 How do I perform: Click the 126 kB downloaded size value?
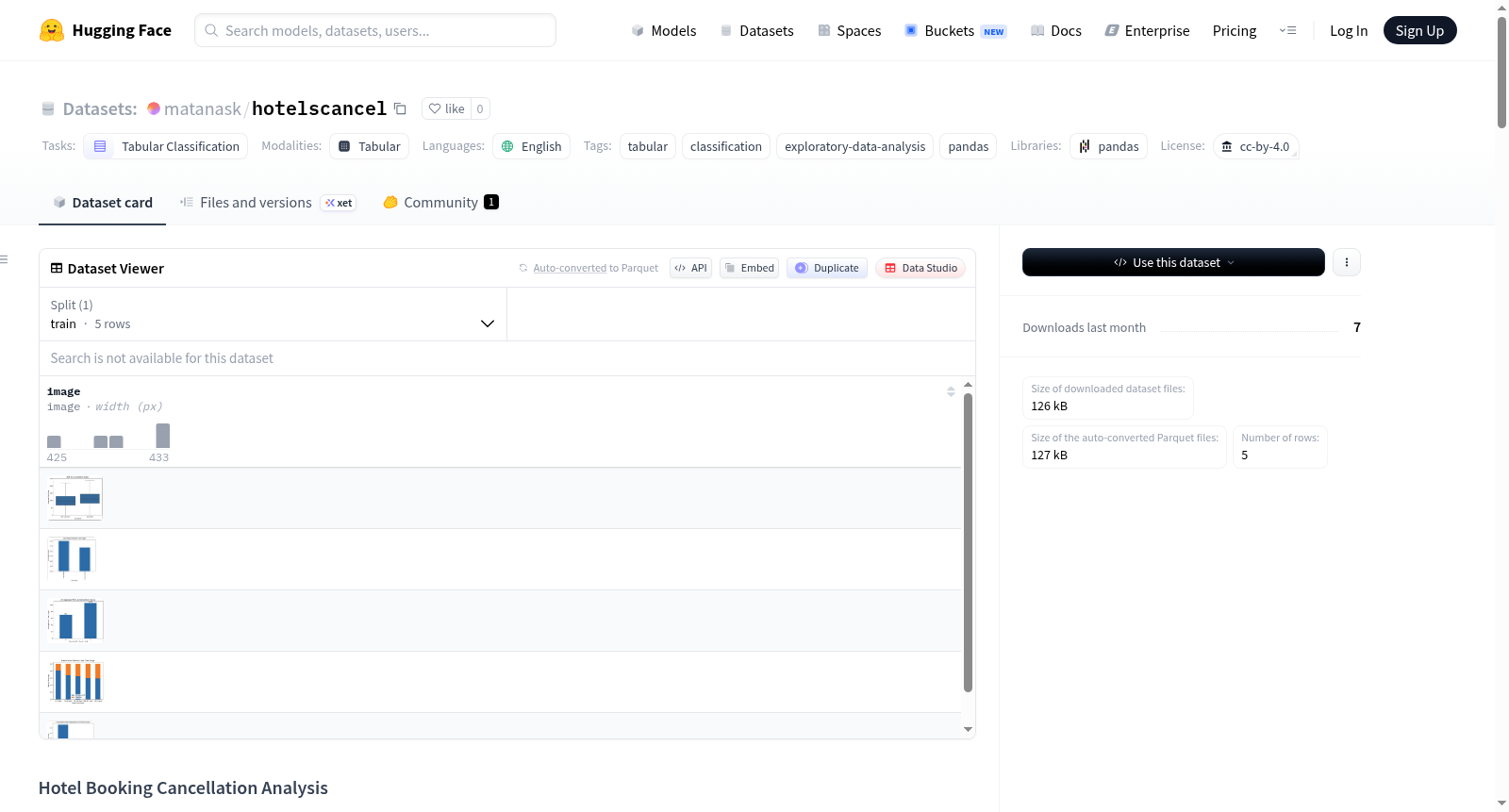coord(1049,406)
